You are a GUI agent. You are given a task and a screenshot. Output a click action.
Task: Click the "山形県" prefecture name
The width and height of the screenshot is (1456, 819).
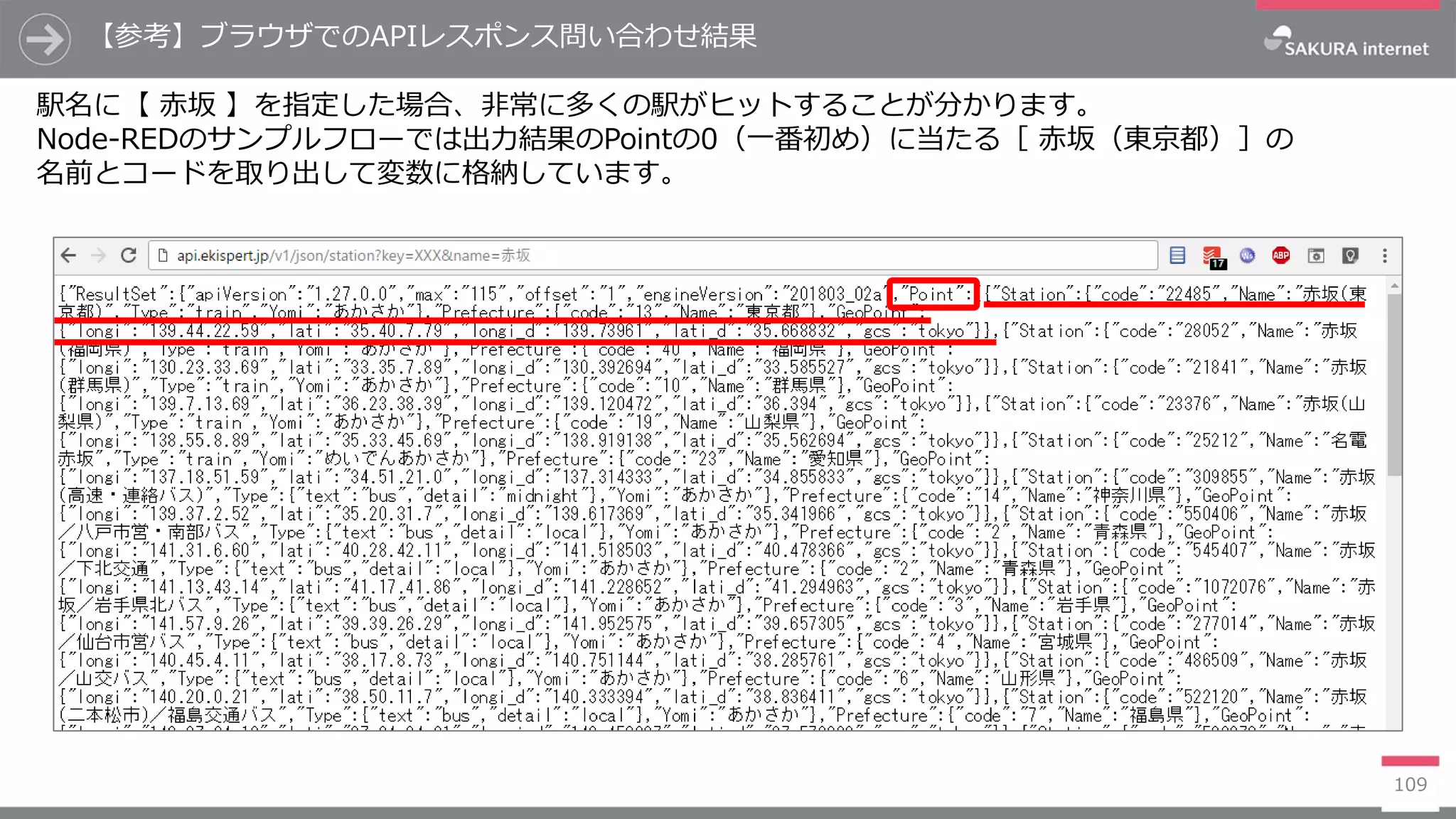point(1028,679)
